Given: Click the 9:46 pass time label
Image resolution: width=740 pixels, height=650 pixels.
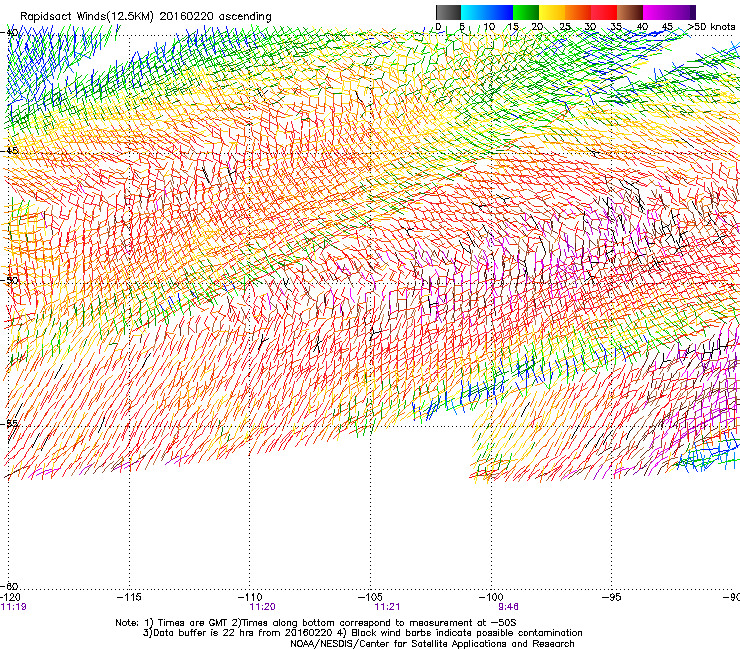Looking at the screenshot, I should tap(508, 607).
